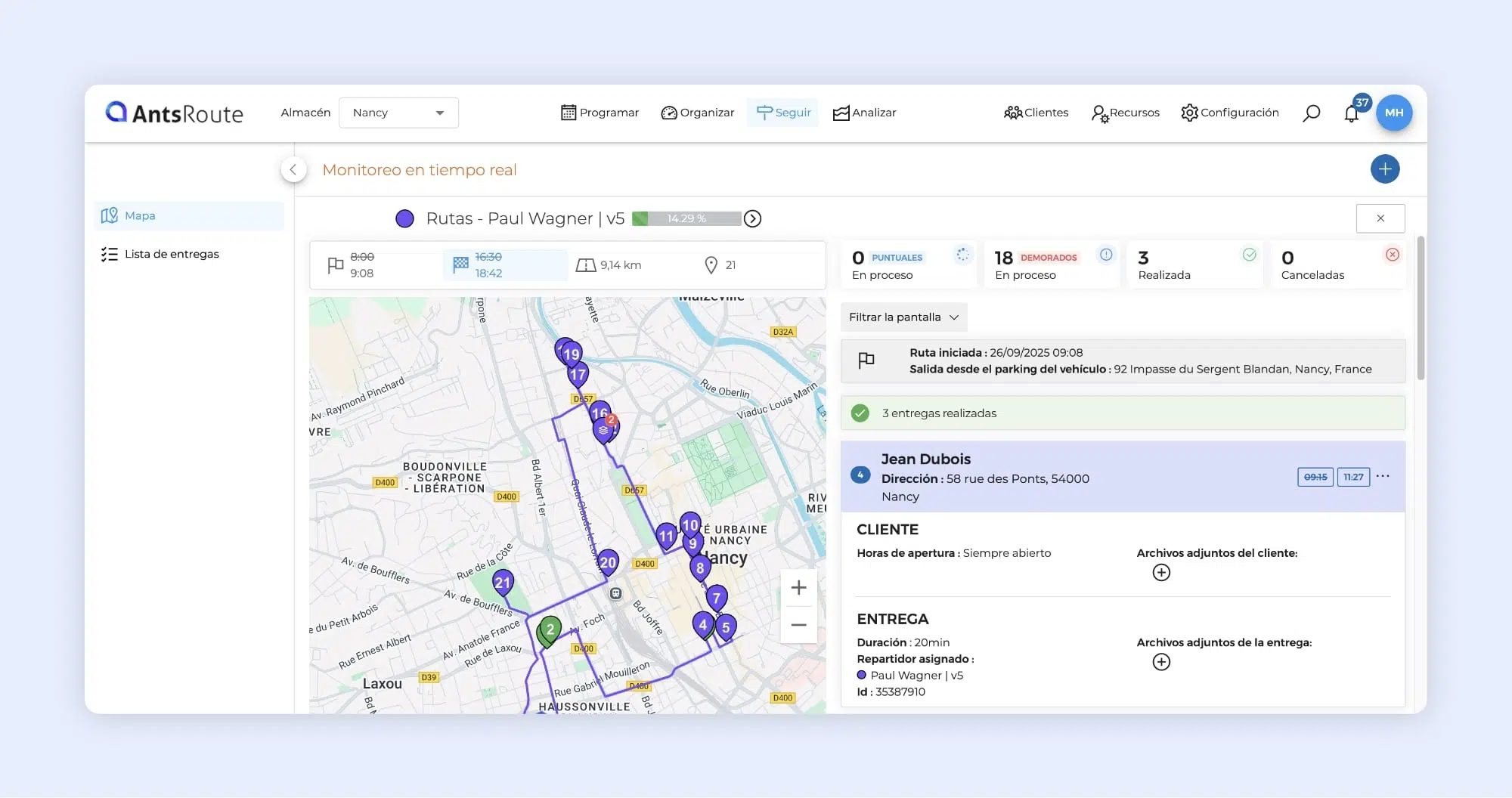
Task: Open the Almacén Nancy dropdown
Action: [x=398, y=113]
